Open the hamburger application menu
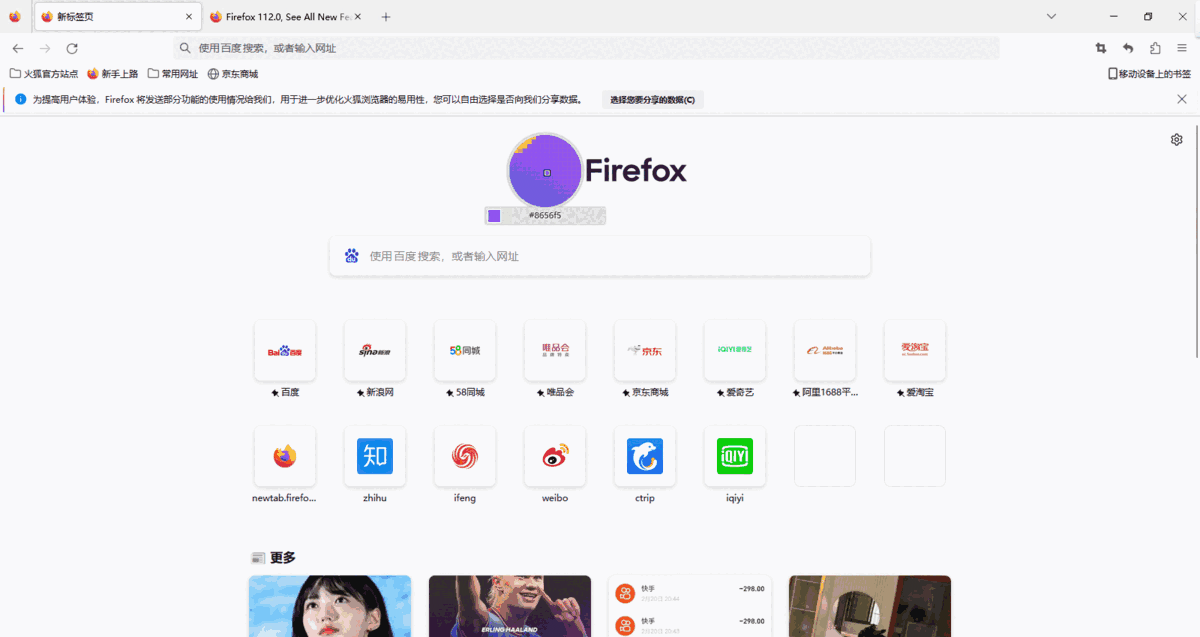Image resolution: width=1200 pixels, height=637 pixels. 1182,47
